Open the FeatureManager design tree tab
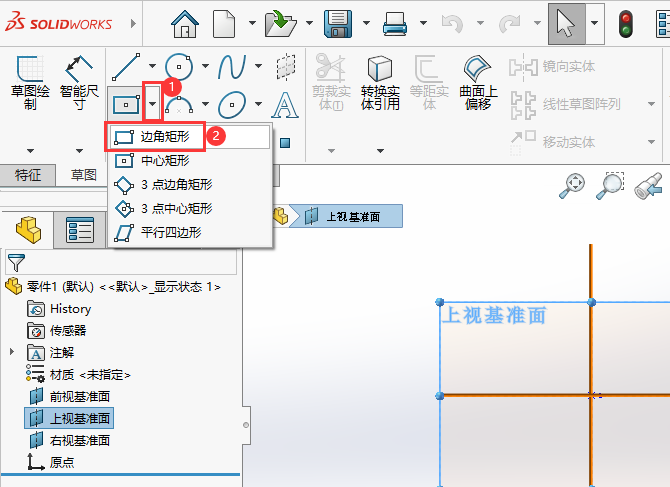This screenshot has width=670, height=487. pos(28,230)
